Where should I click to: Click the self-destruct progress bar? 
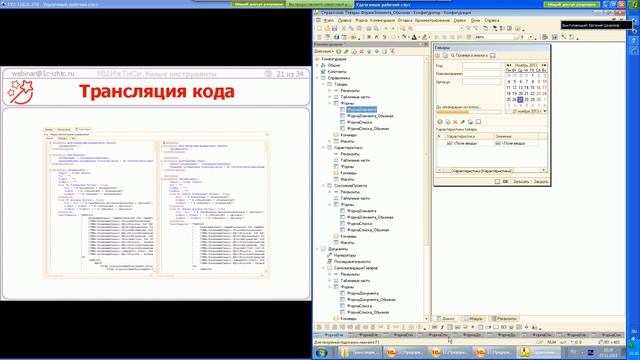coord(468,112)
